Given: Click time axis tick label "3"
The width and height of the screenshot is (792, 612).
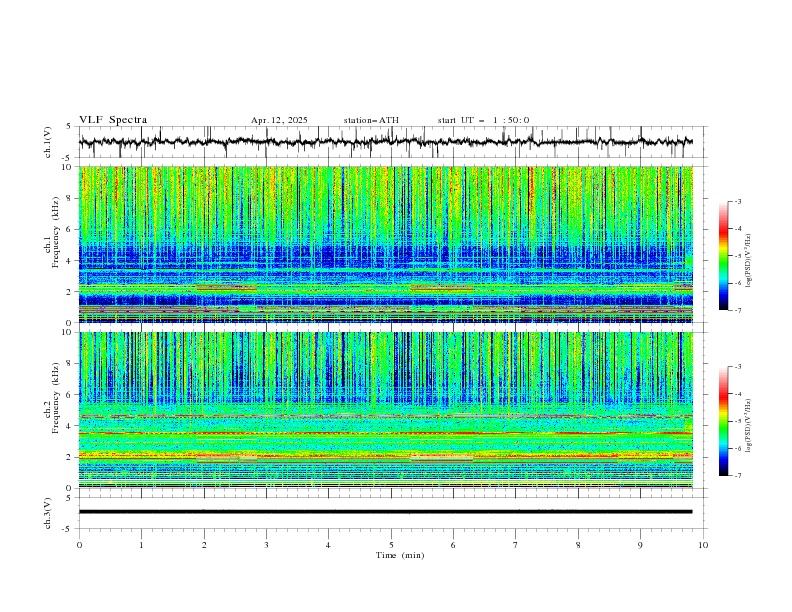Looking at the screenshot, I should (x=266, y=545).
